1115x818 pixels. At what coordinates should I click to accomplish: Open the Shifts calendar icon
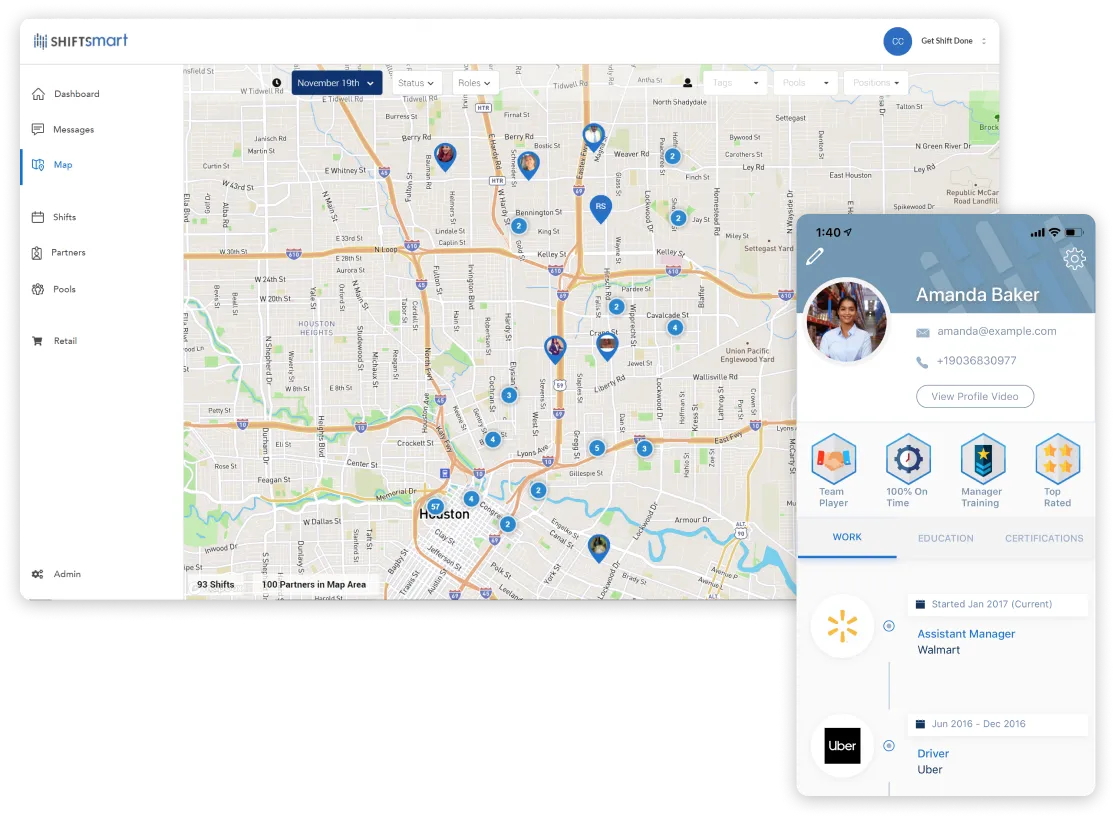click(x=38, y=217)
